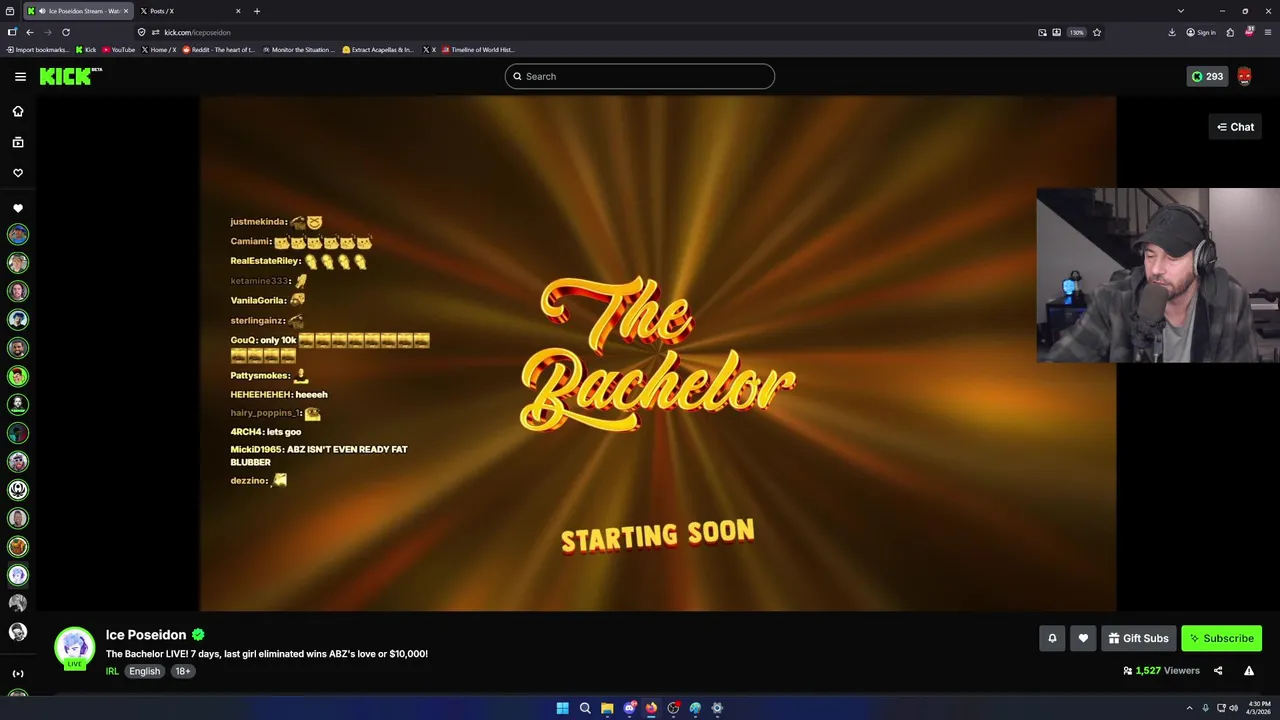
Task: Open Firefox View button
Action: [x=10, y=11]
